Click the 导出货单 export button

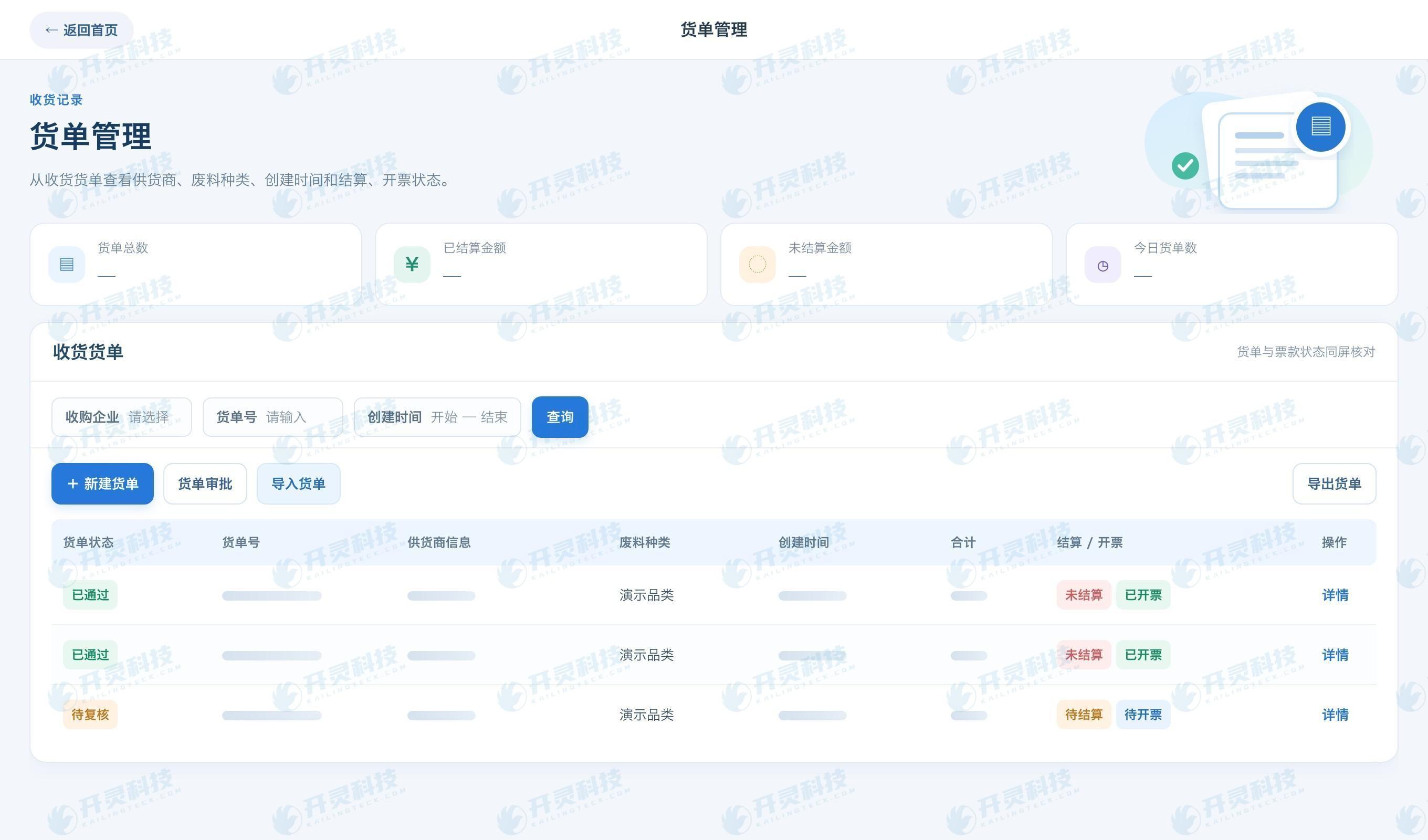1334,484
